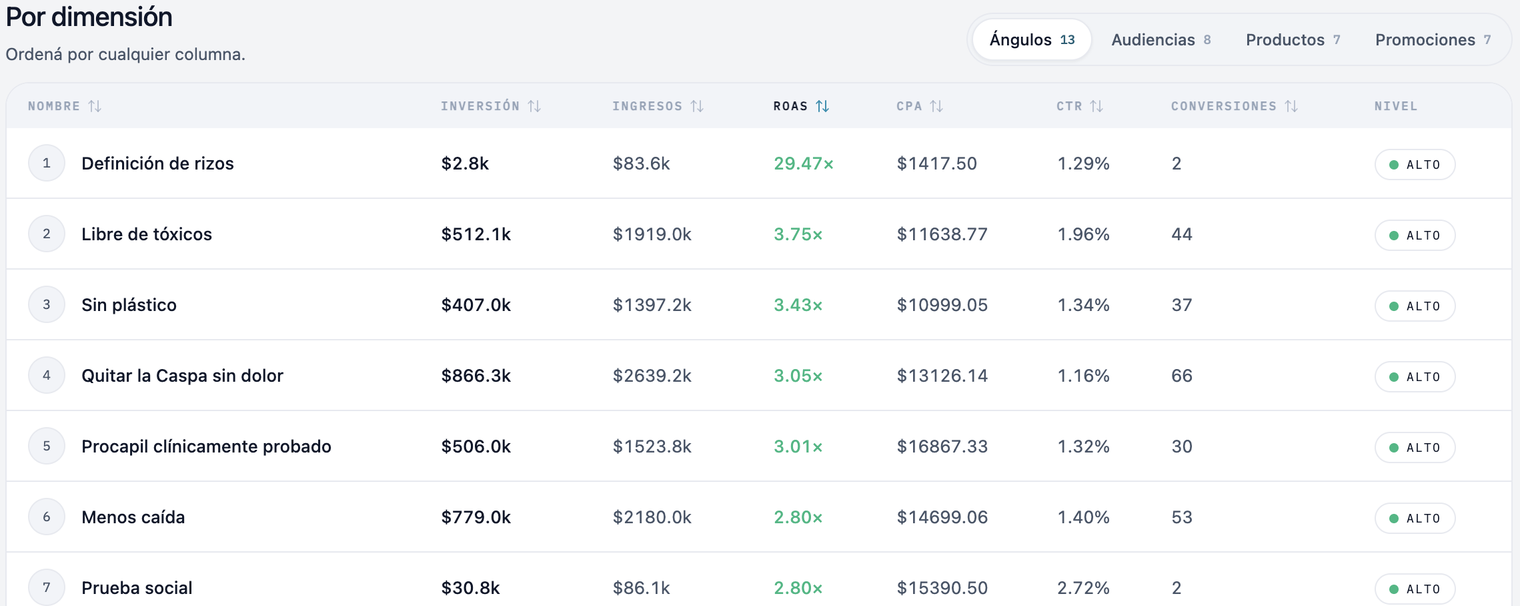Select the 'Libre de tóxicos' row name
Viewport: 1520px width, 606px height.
[147, 234]
